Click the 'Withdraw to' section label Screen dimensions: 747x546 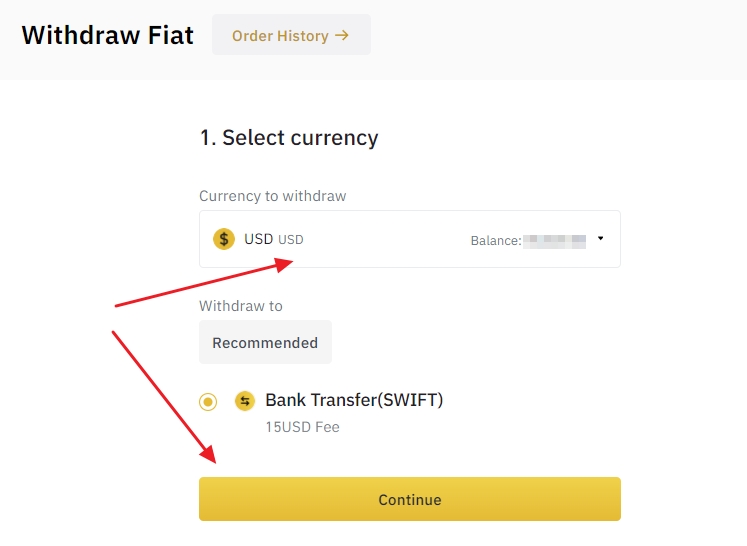[241, 306]
